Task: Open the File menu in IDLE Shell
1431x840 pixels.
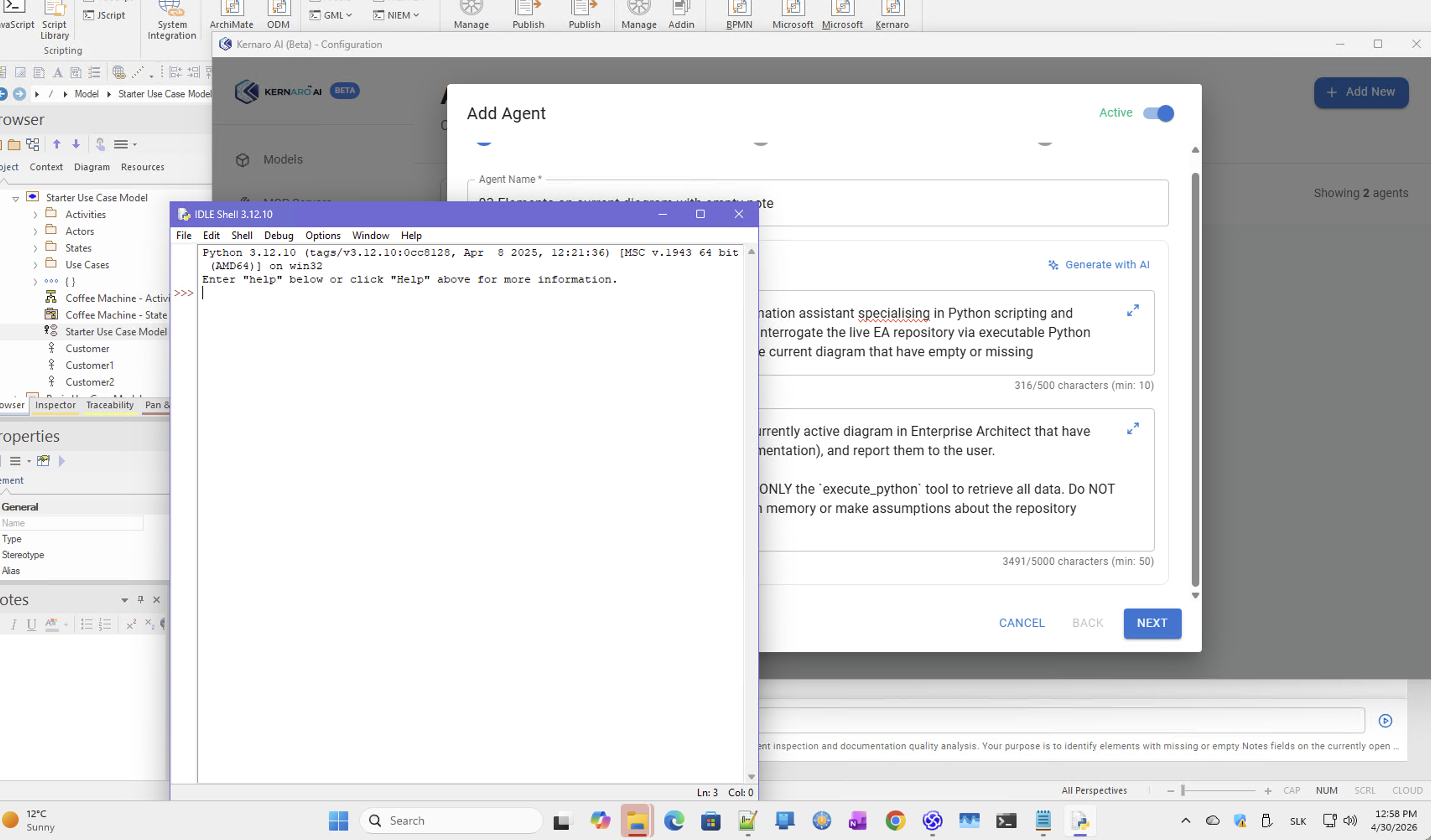Action: tap(183, 236)
